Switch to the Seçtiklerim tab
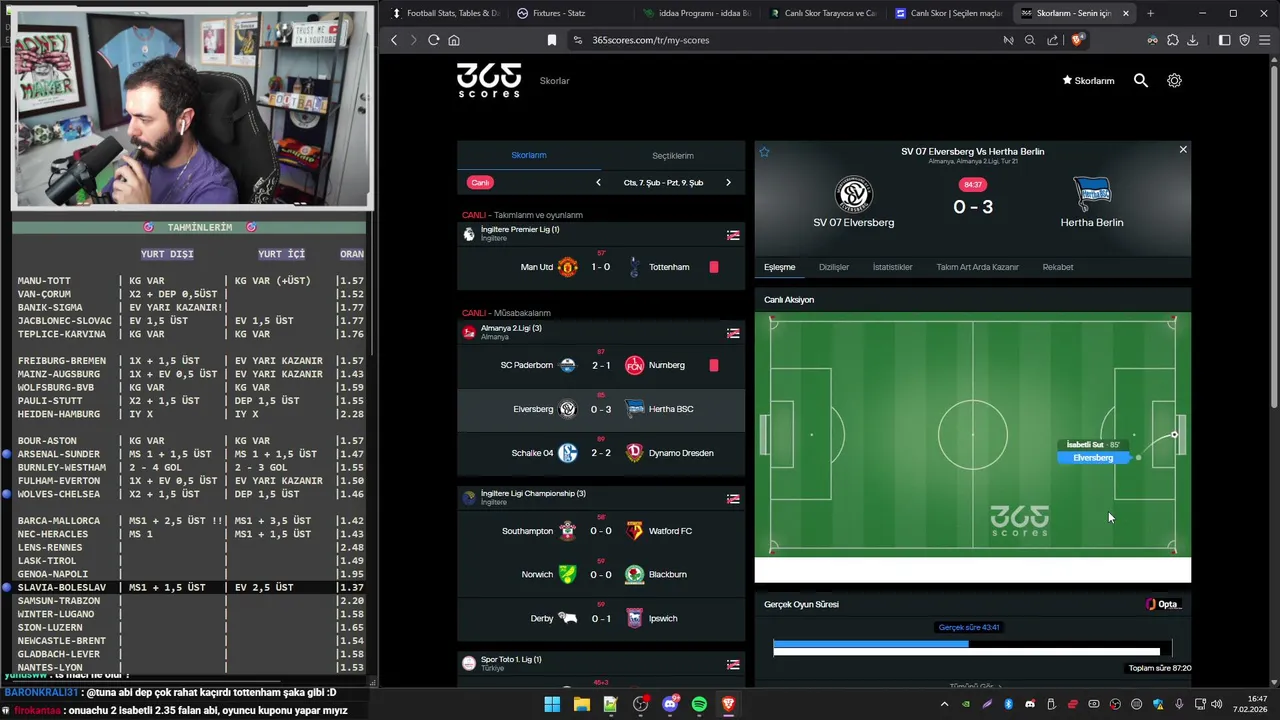 [x=673, y=155]
